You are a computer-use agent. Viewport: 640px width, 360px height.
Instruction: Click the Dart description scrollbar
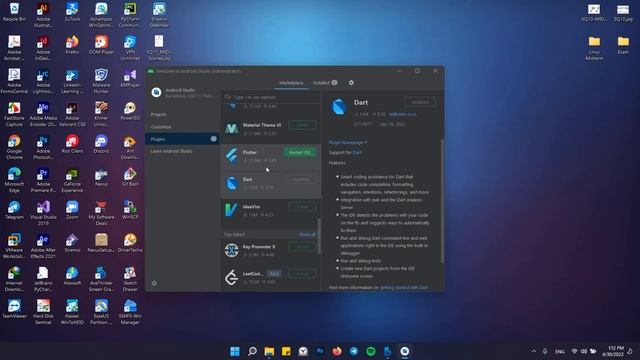(442, 201)
